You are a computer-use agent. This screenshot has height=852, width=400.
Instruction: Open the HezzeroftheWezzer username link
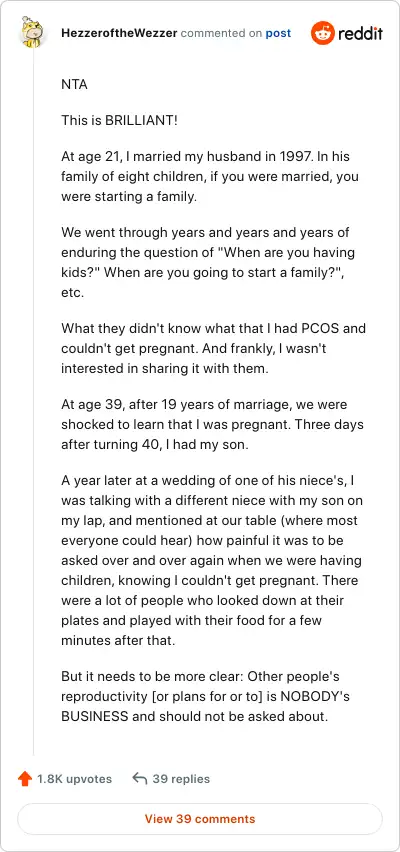[119, 33]
